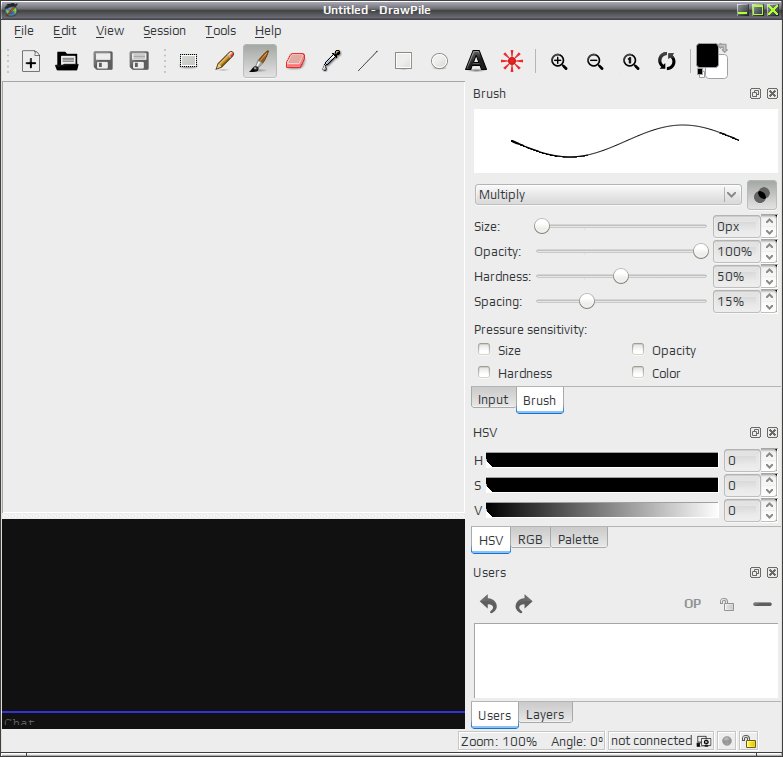Decrease spacing value with the down arrow

(770, 307)
